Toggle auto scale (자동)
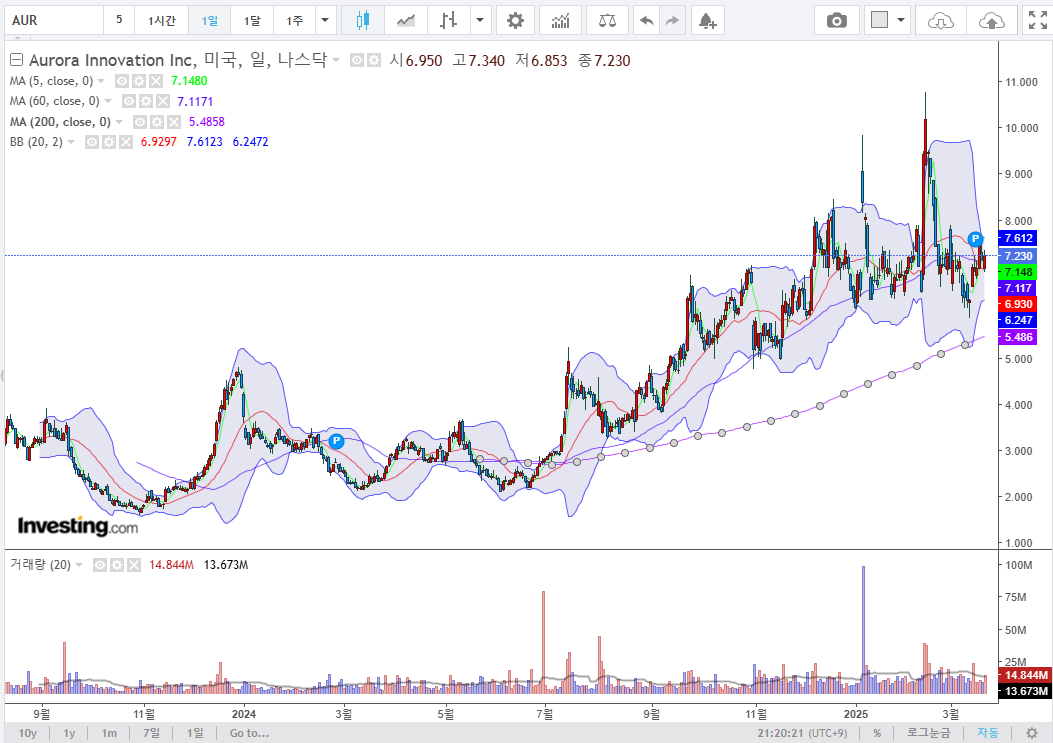The height and width of the screenshot is (743, 1053). pyautogui.click(x=988, y=733)
